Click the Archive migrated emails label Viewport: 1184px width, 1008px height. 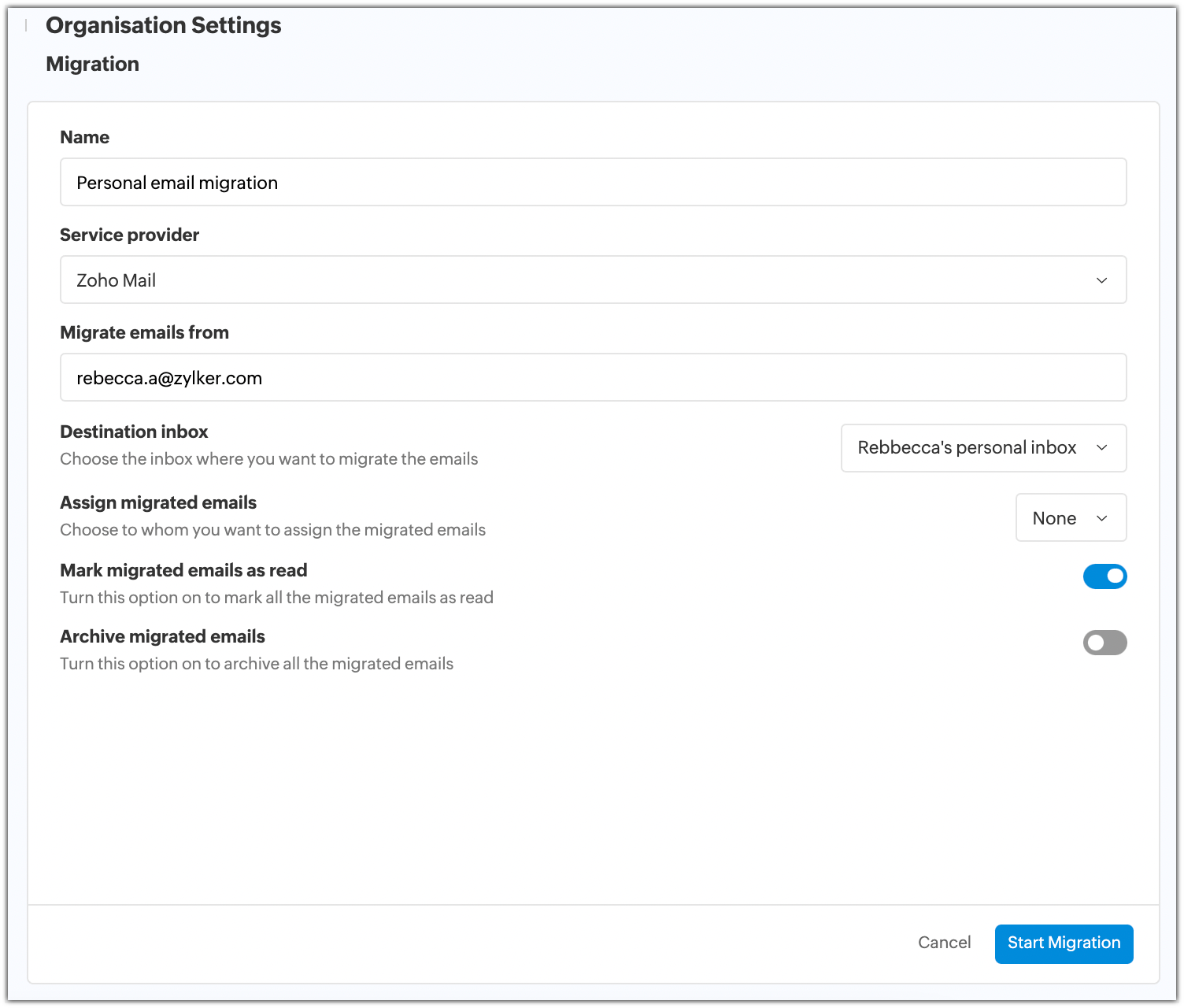(162, 636)
